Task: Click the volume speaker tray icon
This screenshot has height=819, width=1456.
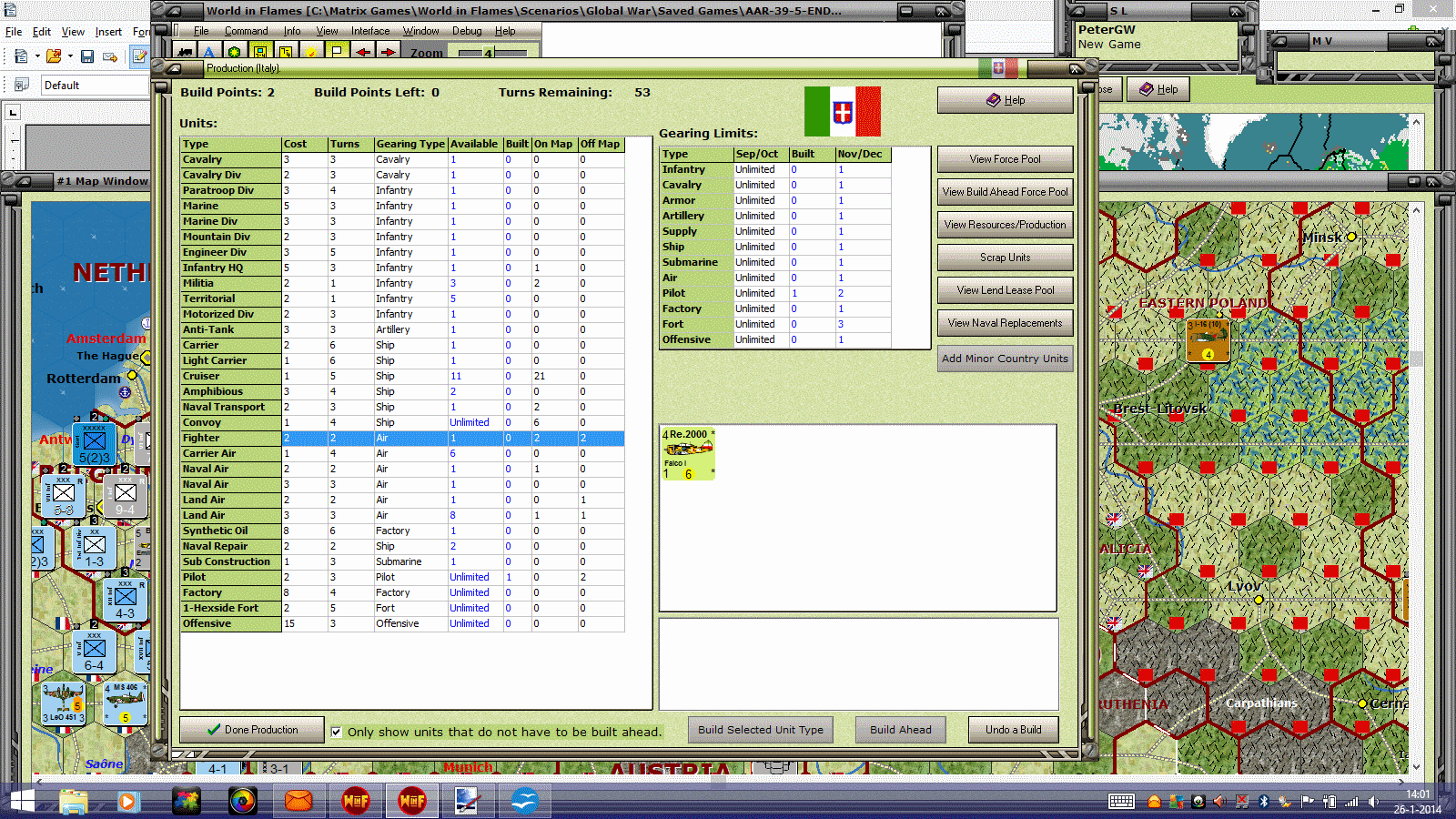Action: pyautogui.click(x=1372, y=802)
